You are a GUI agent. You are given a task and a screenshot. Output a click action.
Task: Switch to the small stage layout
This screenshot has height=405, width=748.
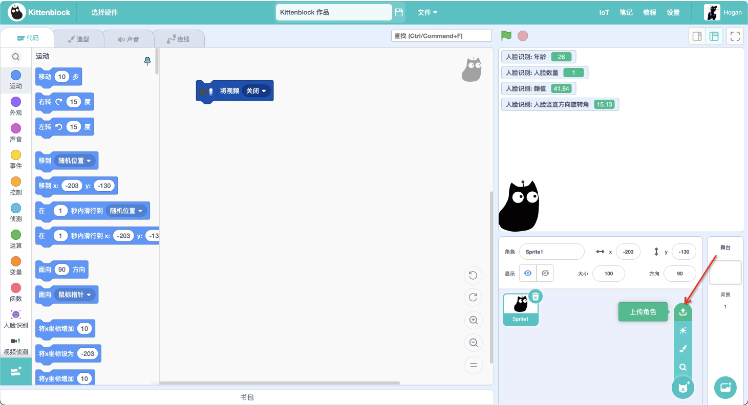click(697, 36)
